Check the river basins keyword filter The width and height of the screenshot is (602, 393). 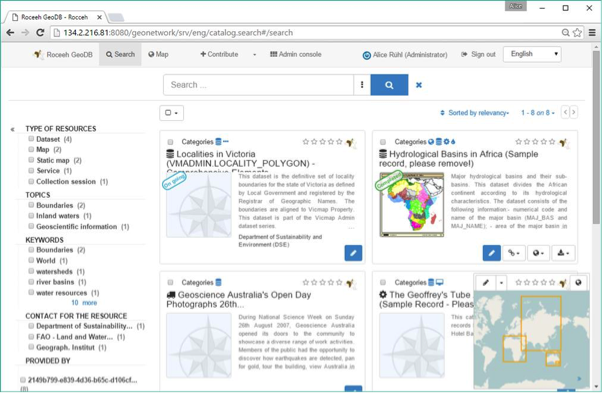tap(31, 281)
